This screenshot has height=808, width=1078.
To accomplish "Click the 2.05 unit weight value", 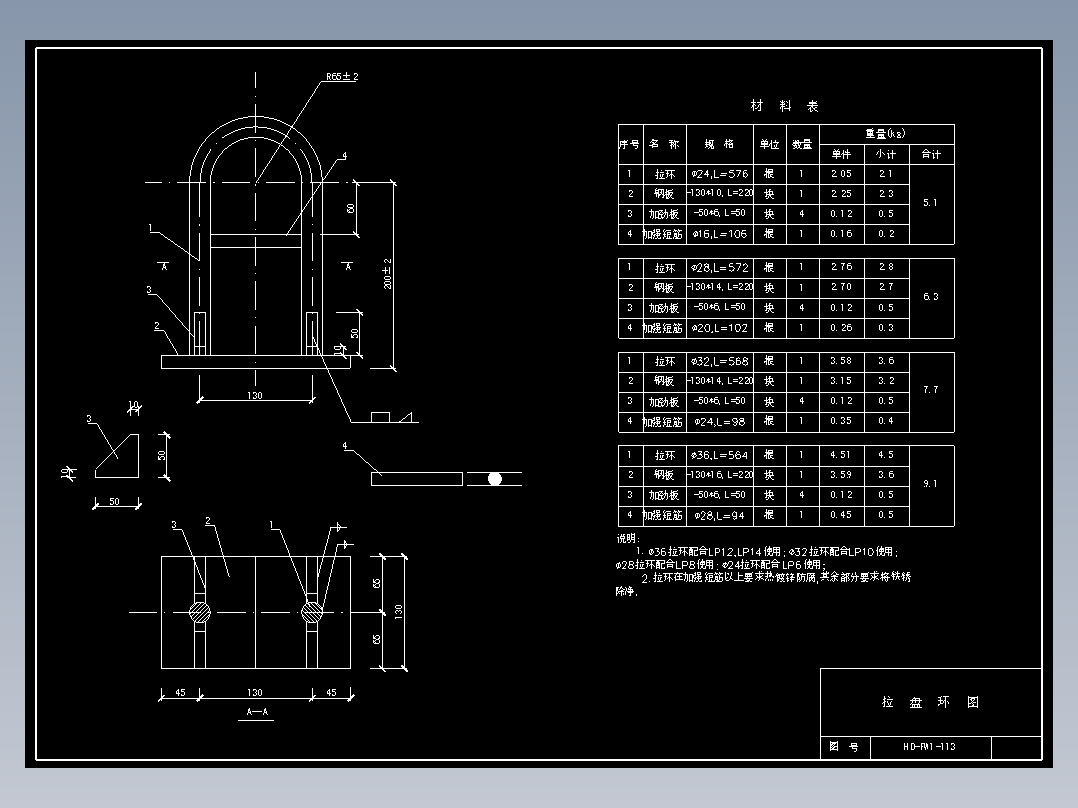I will [x=842, y=174].
